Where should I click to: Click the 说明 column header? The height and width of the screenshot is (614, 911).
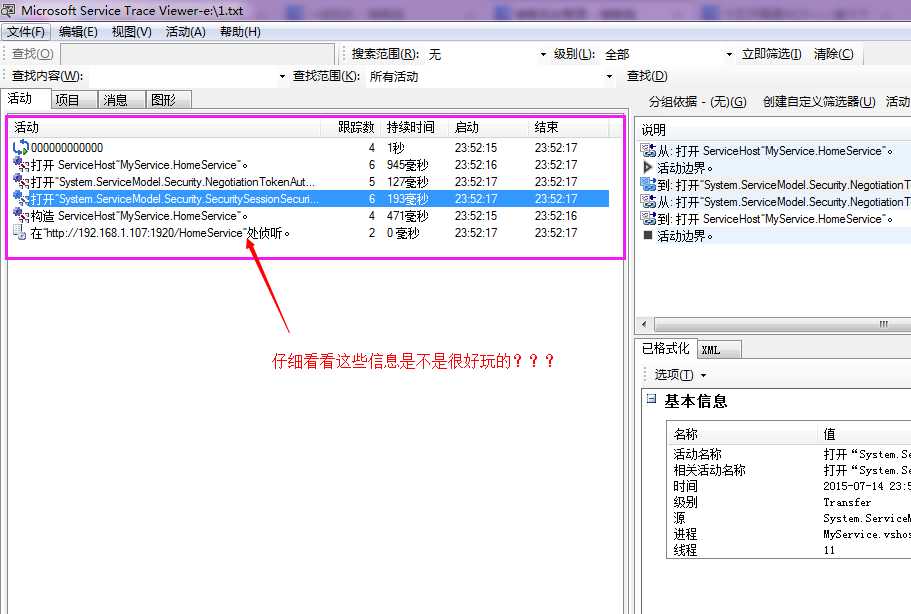(774, 130)
